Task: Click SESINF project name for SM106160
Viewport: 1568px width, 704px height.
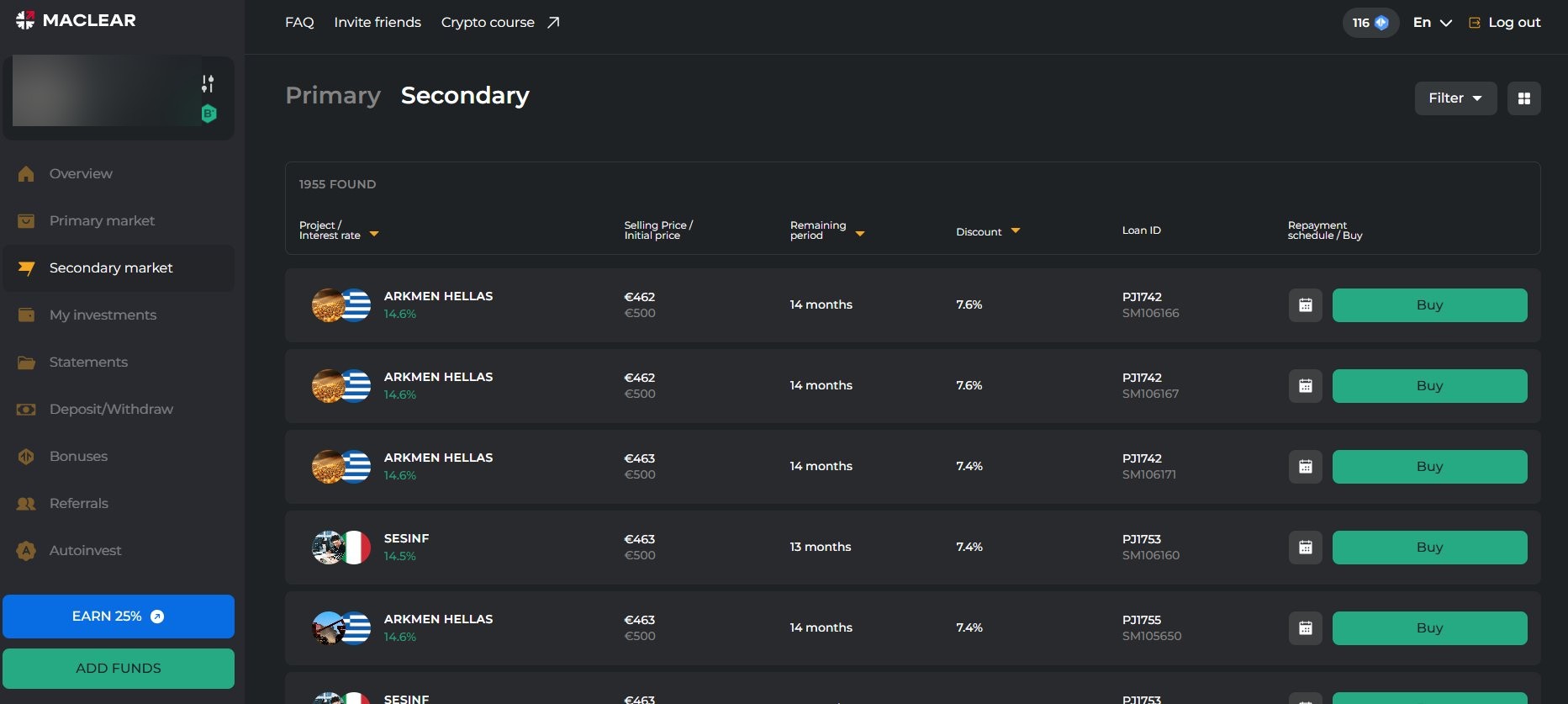Action: tap(406, 538)
